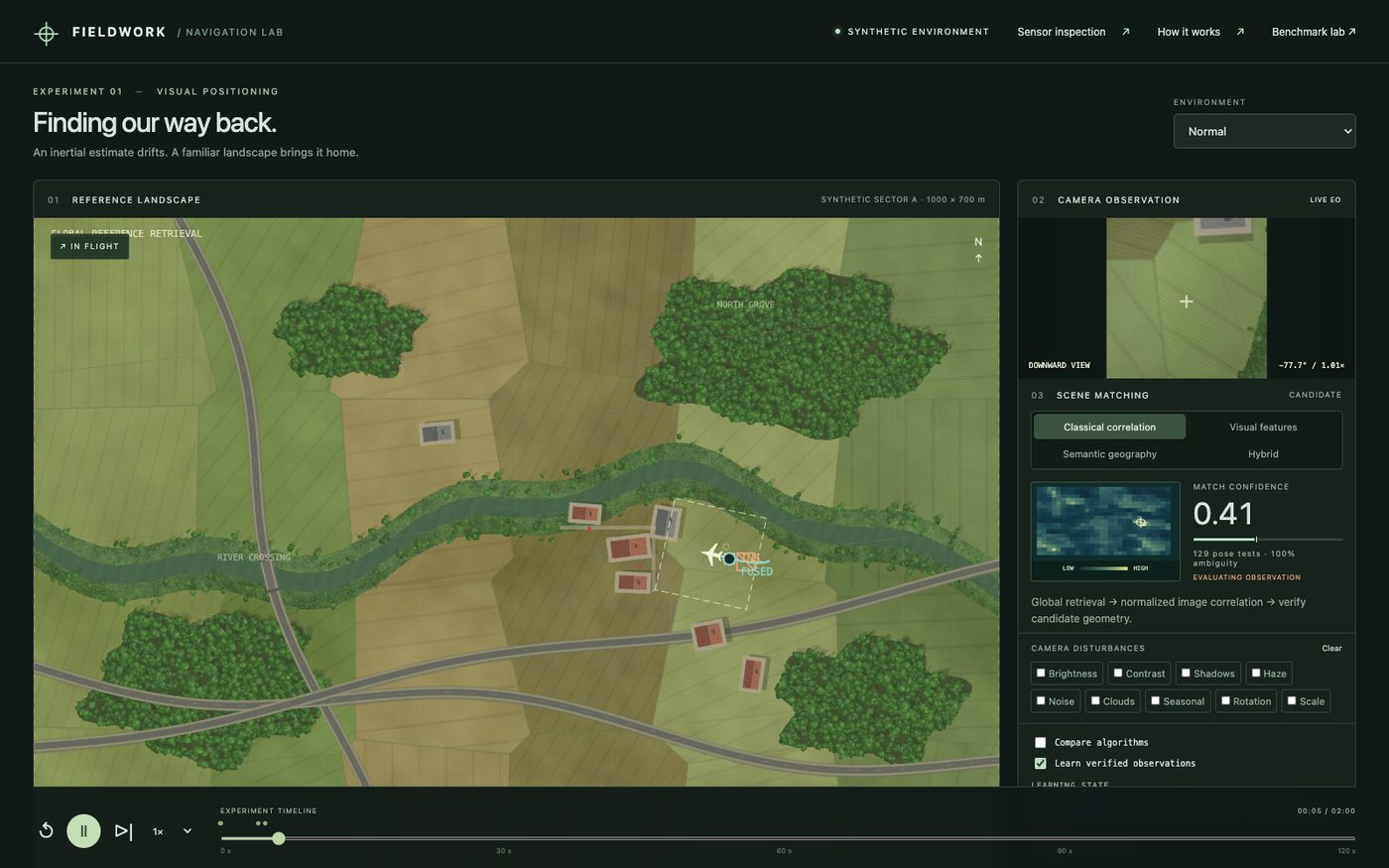The width and height of the screenshot is (1389, 868).
Task: Click the north compass arrow on map
Action: pos(978,258)
